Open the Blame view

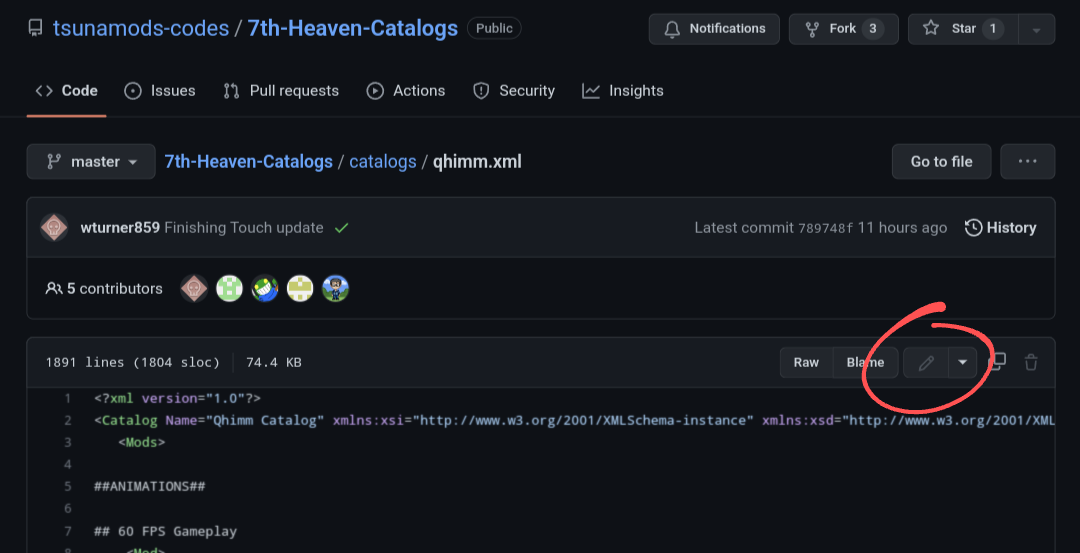point(865,362)
